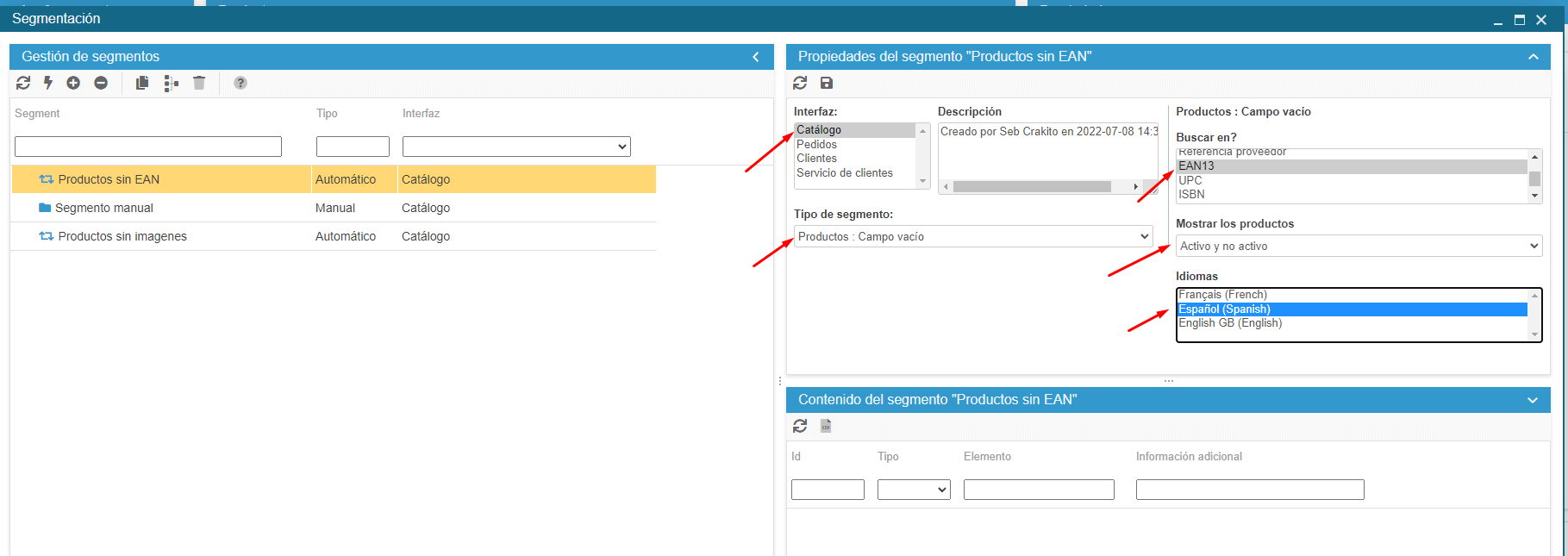Image resolution: width=1568 pixels, height=556 pixels.
Task: Click the minus circle icon in segments toolbar
Action: coord(101,83)
